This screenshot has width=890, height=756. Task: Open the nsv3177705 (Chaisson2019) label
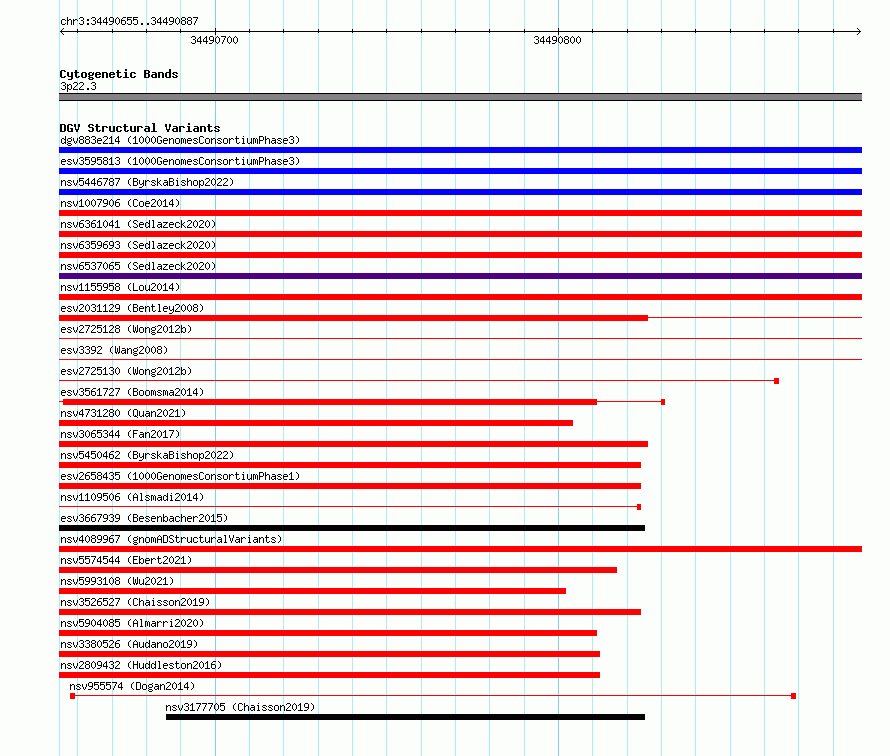[240, 707]
